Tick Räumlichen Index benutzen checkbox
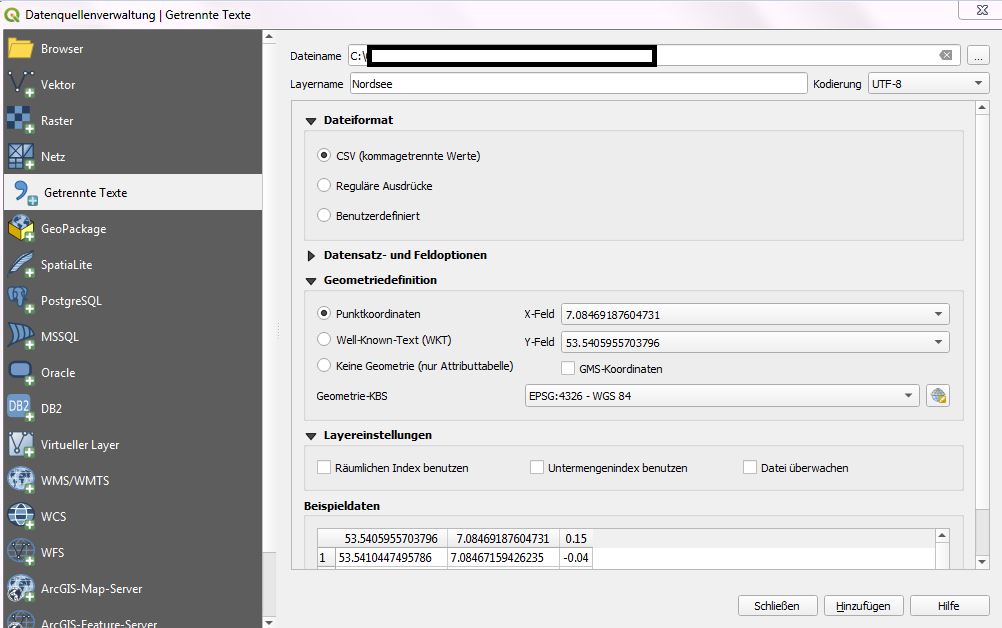The width and height of the screenshot is (1002, 628). click(324, 467)
